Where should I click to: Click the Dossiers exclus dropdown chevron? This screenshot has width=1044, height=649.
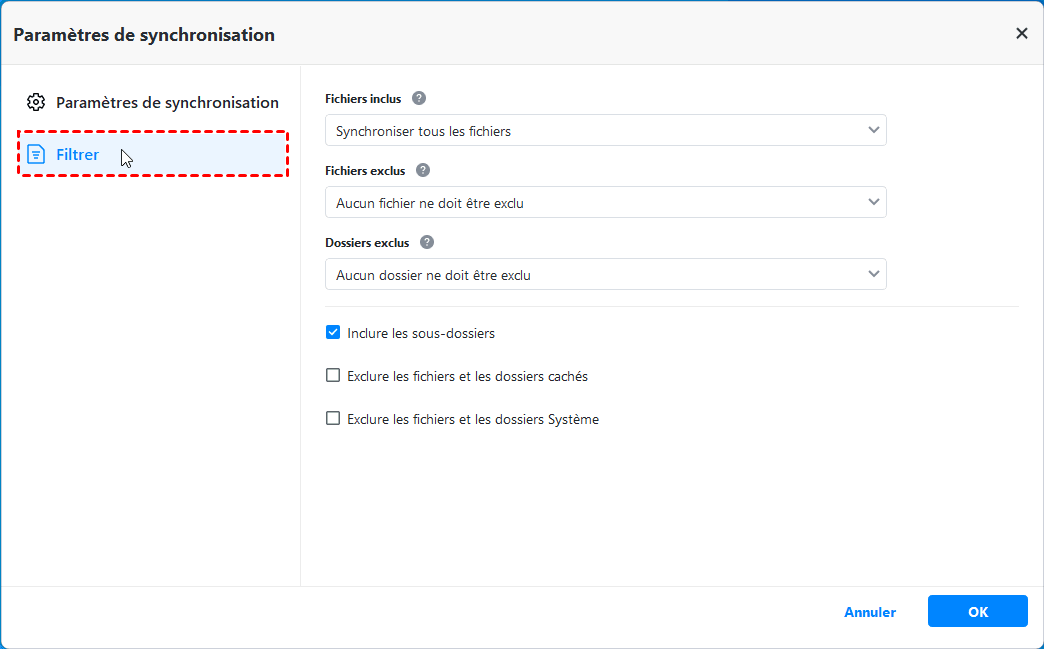tap(874, 274)
